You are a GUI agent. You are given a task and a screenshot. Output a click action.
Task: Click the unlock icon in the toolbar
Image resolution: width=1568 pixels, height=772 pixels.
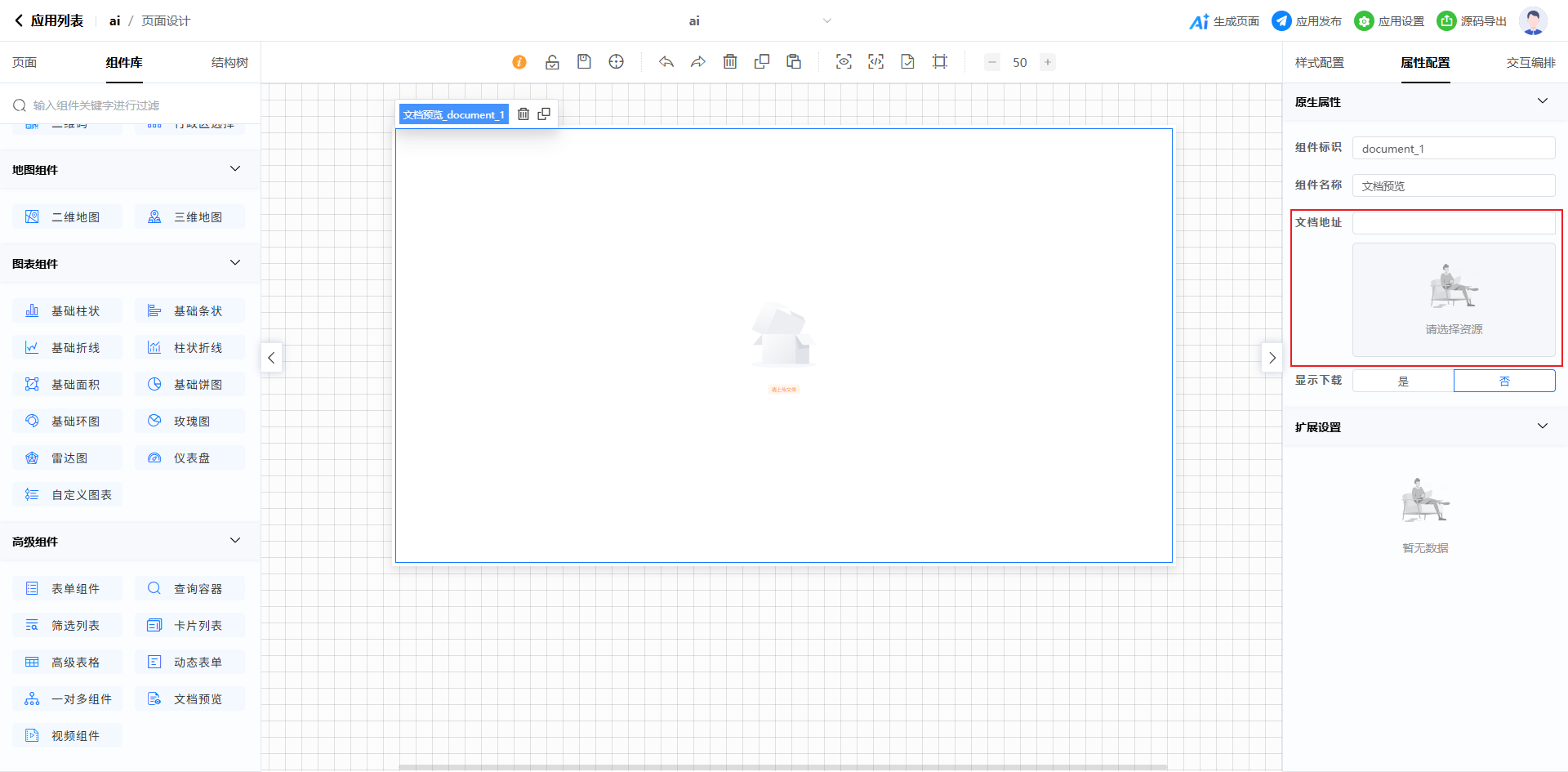pos(552,62)
